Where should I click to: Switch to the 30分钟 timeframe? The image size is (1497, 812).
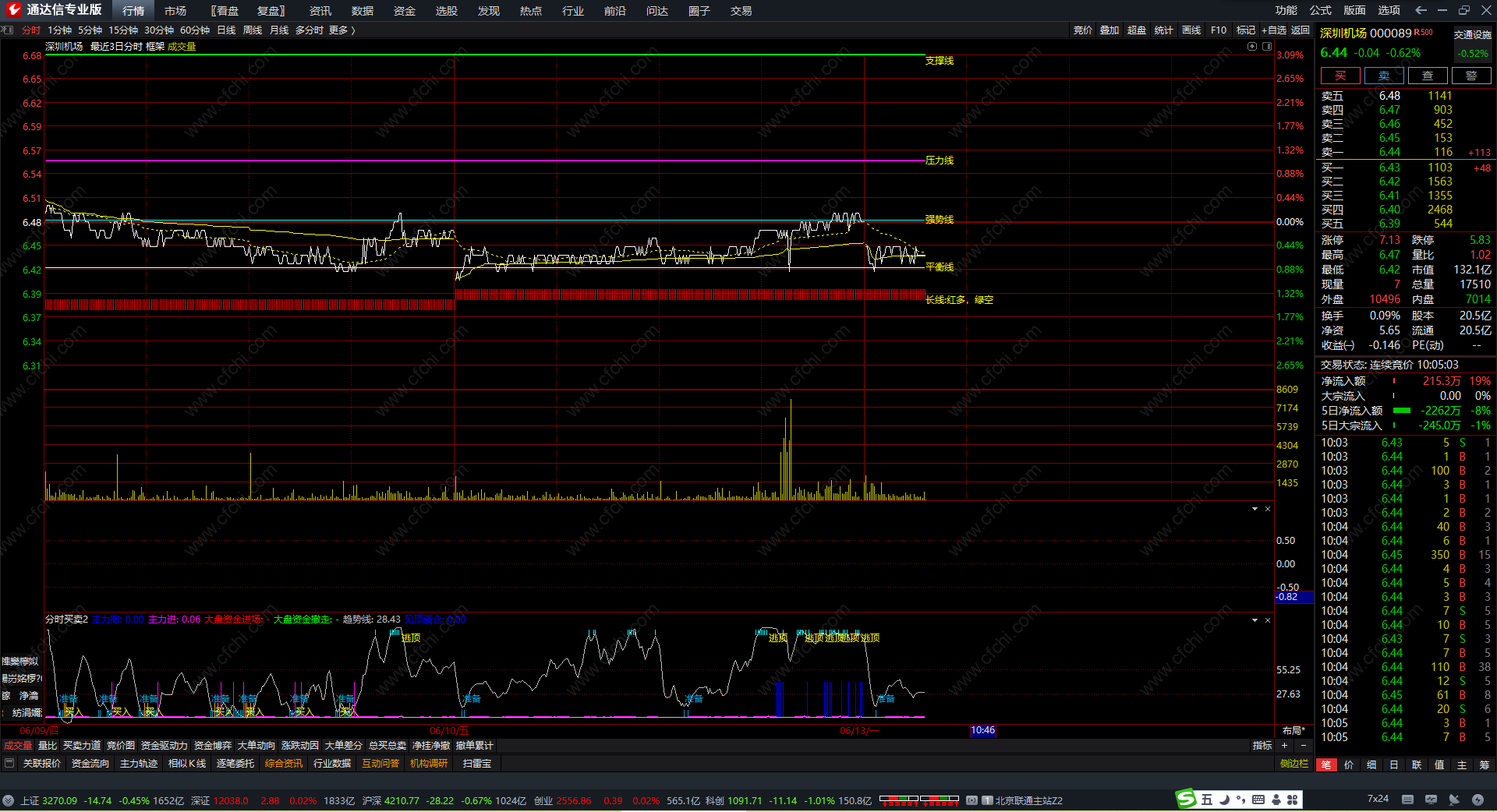click(159, 30)
